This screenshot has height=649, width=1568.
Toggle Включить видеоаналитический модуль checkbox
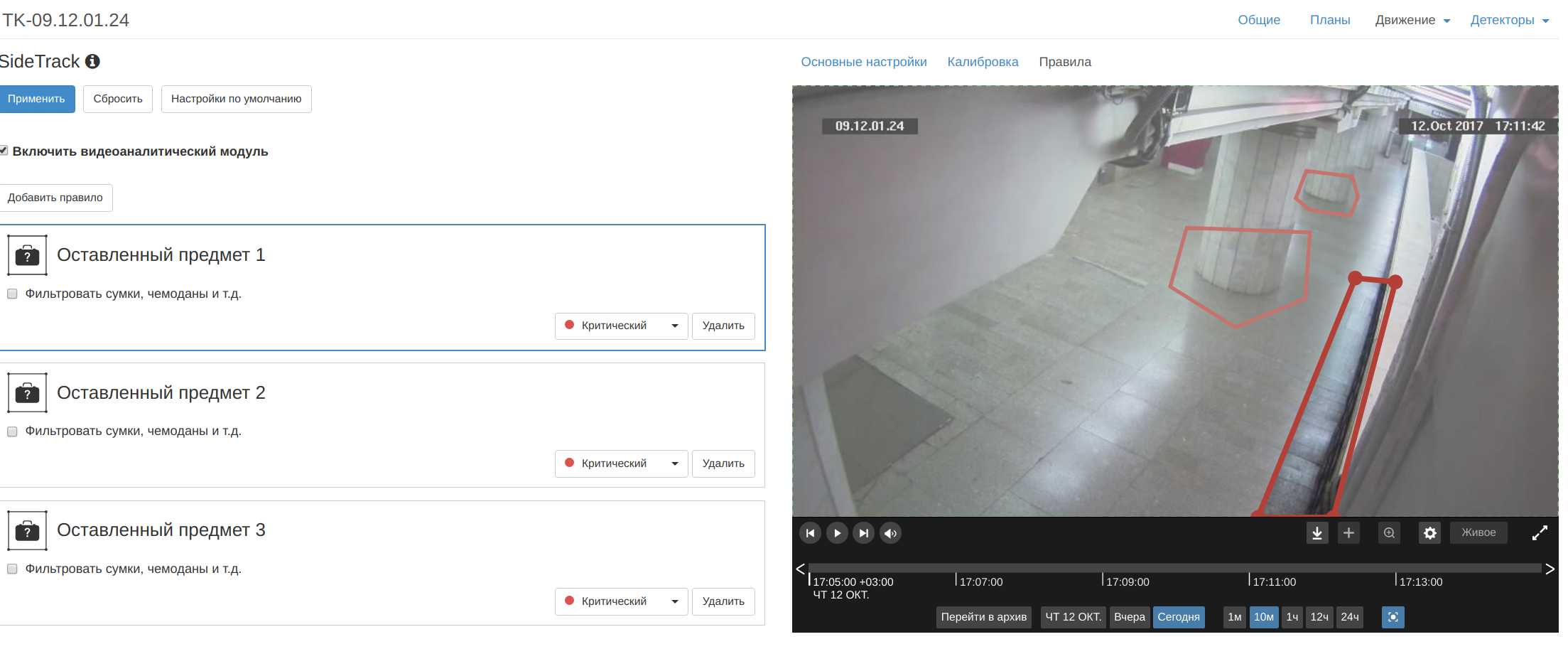point(4,151)
